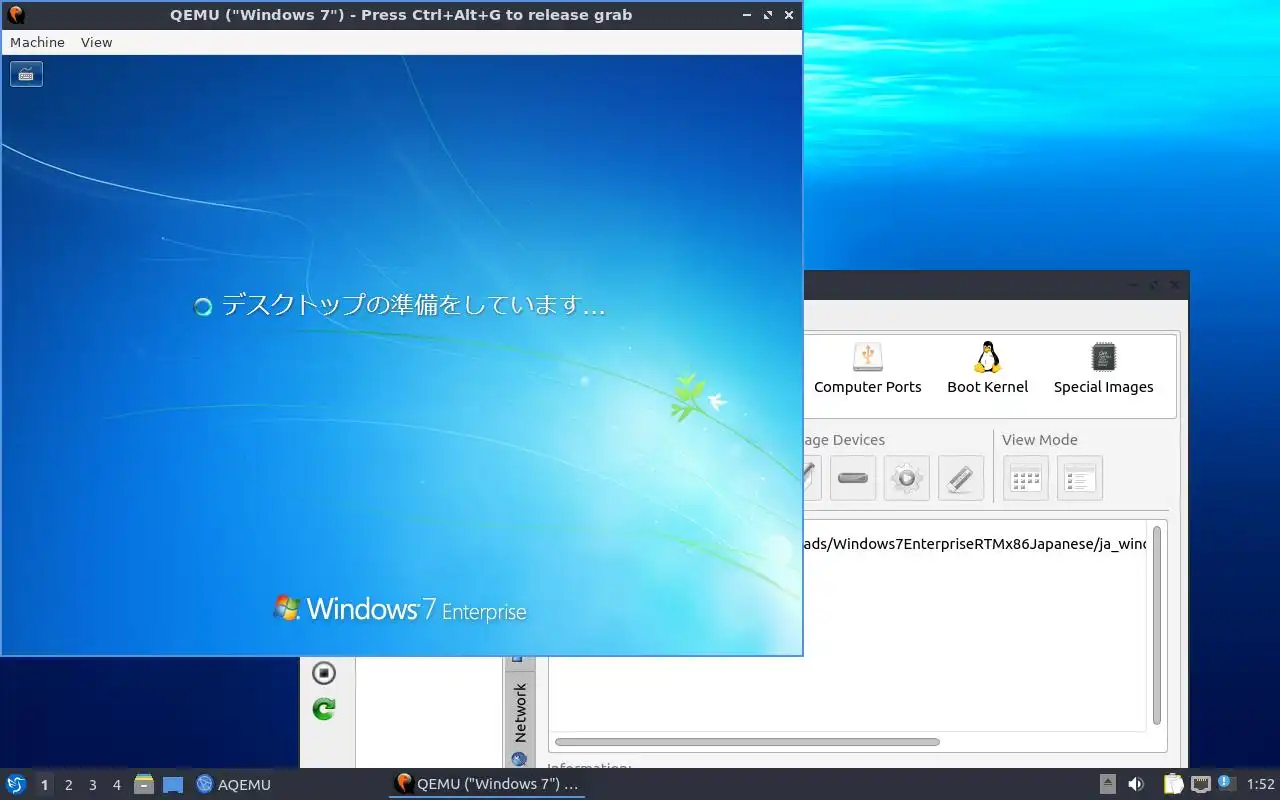Click the stop VM icon in AQEMU

324,673
